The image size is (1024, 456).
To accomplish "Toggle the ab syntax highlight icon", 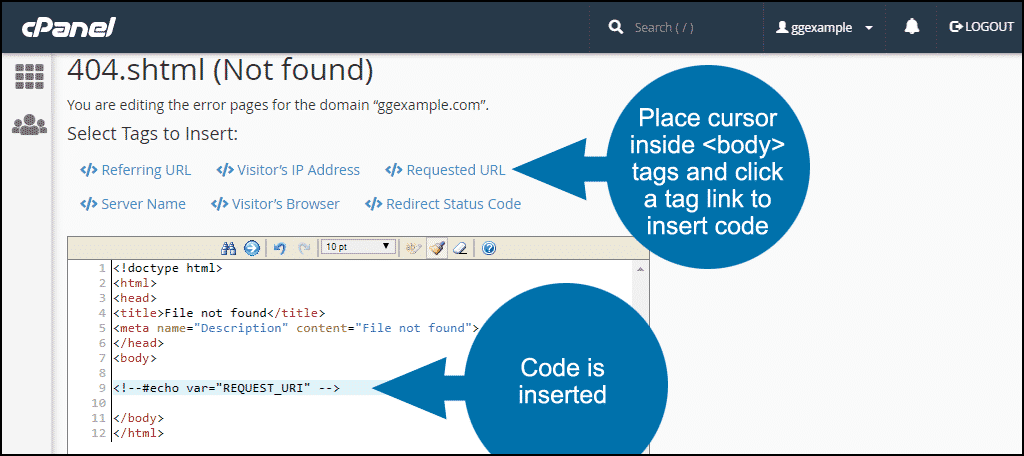I will [x=413, y=248].
